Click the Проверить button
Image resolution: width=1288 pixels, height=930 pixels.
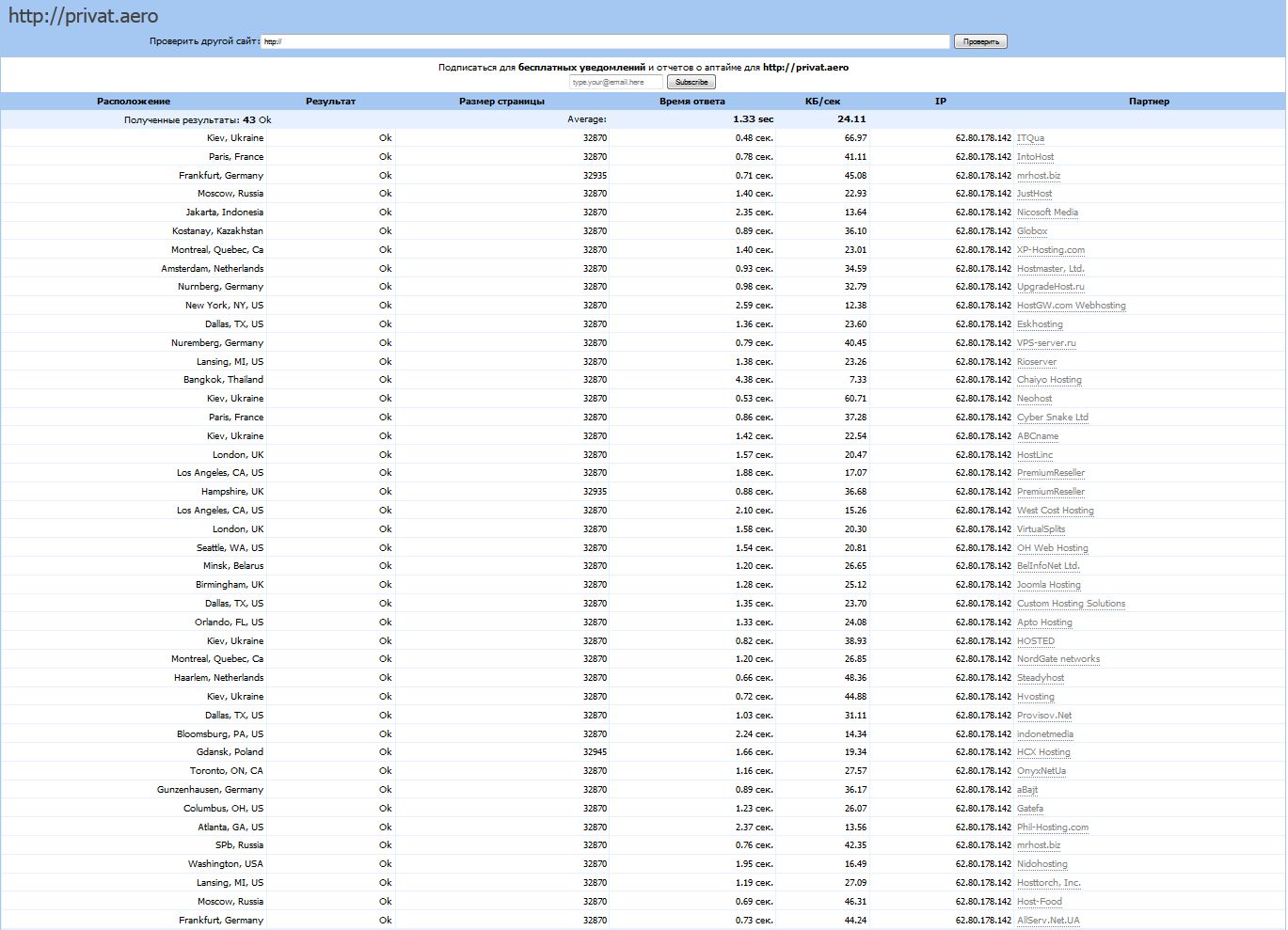[980, 41]
